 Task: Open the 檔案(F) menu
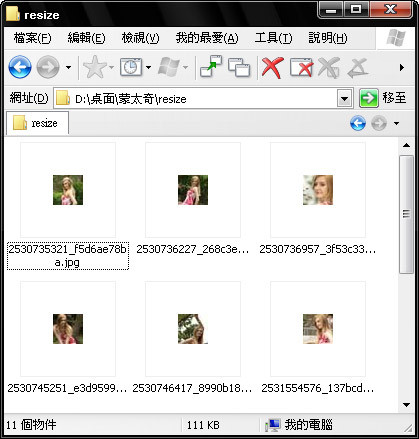point(32,38)
